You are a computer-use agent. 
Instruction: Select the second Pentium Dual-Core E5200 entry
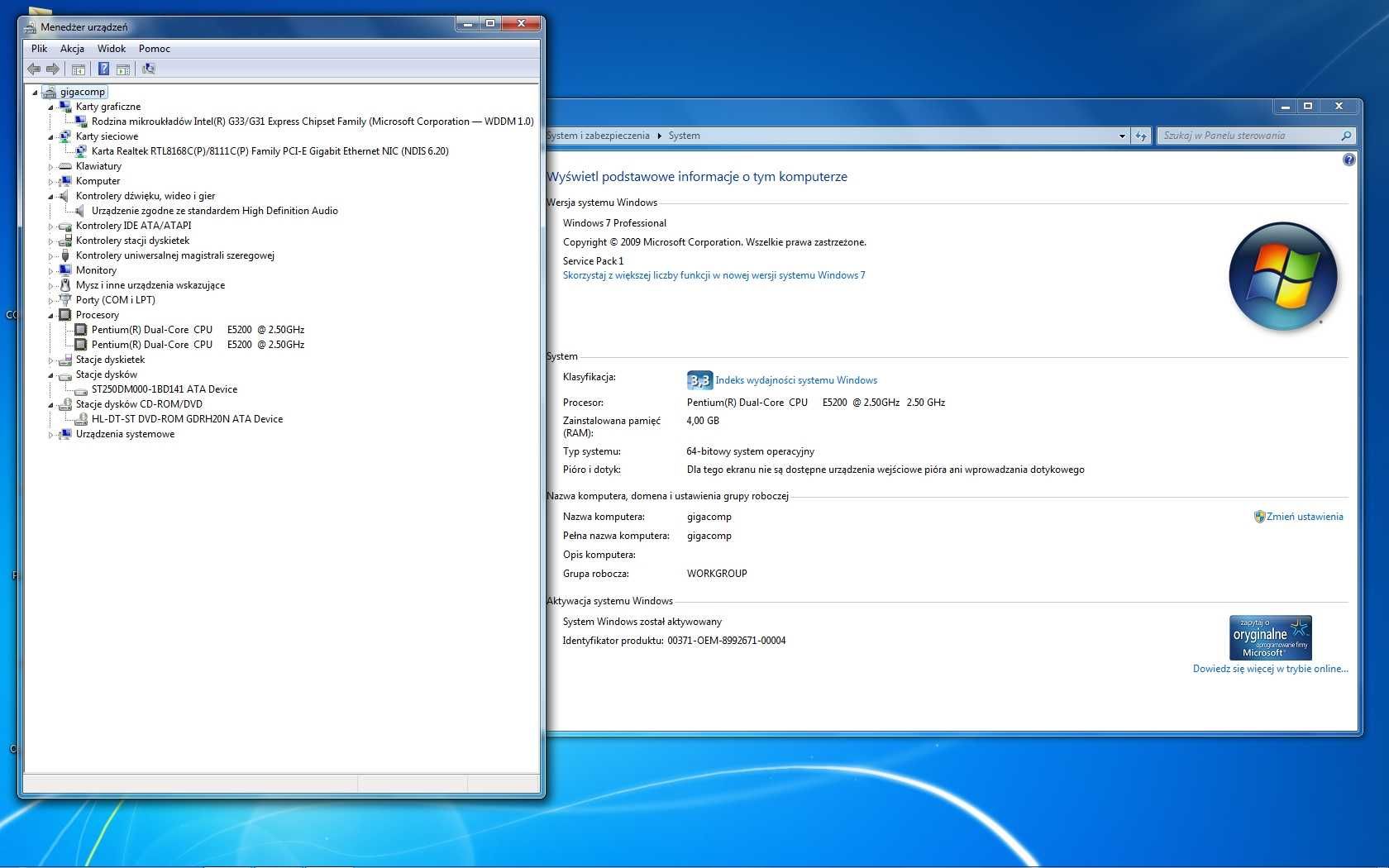click(198, 345)
